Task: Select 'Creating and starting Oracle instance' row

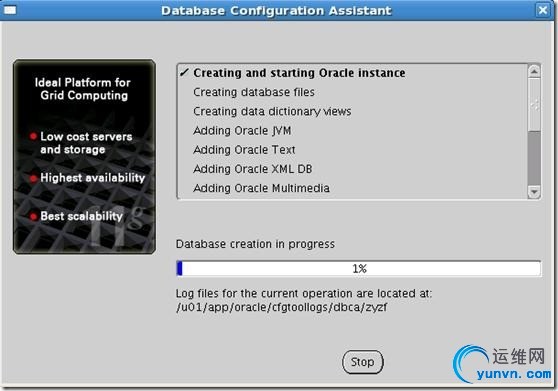Action: [352, 73]
